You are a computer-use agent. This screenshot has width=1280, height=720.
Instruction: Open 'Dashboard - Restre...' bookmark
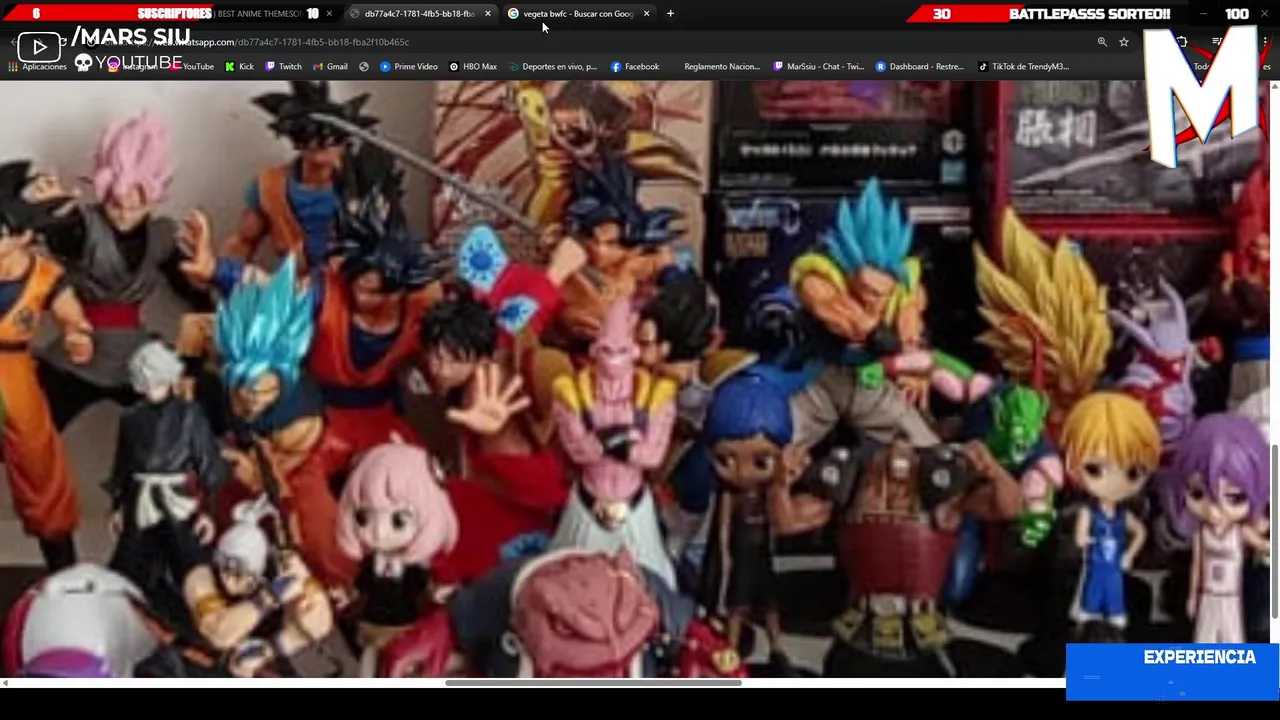[919, 67]
